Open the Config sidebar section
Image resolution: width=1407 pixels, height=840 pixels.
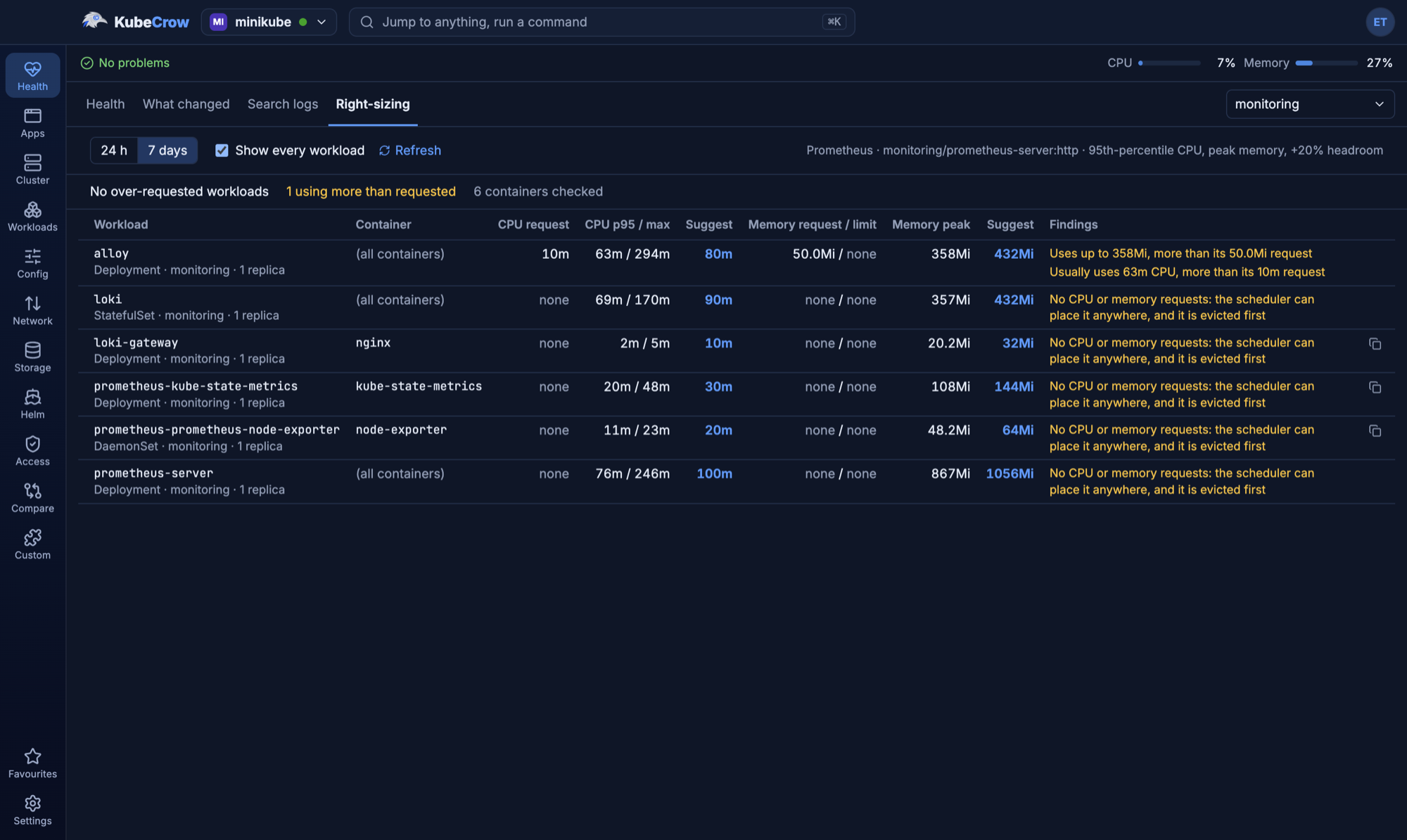click(32, 264)
